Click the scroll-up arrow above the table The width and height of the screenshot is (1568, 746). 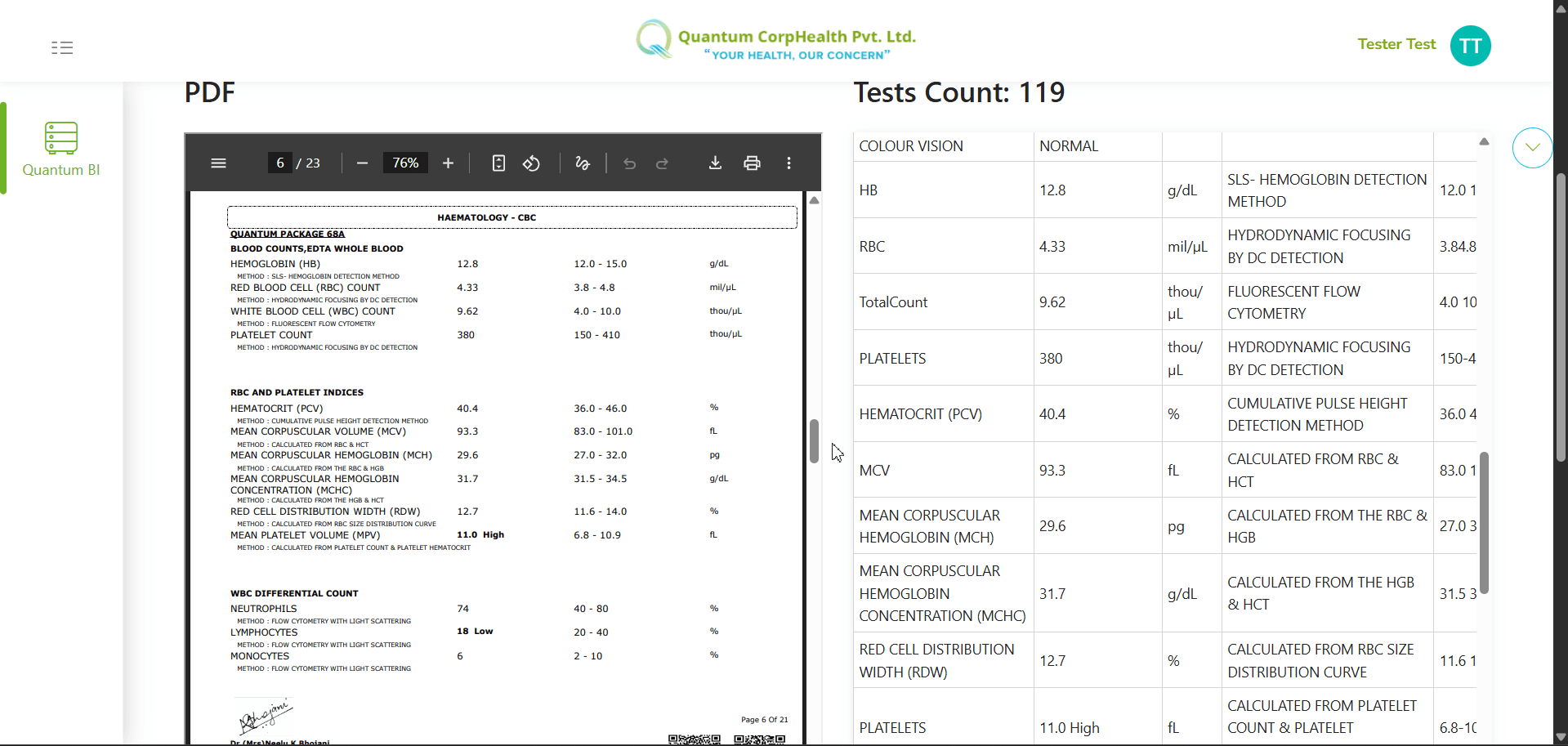1483,141
